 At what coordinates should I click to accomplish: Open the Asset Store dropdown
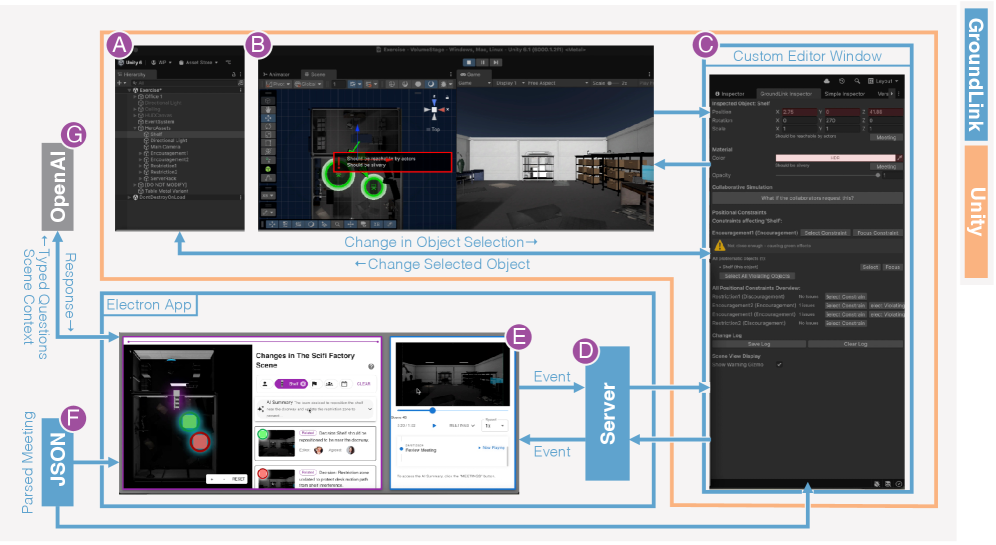point(199,62)
